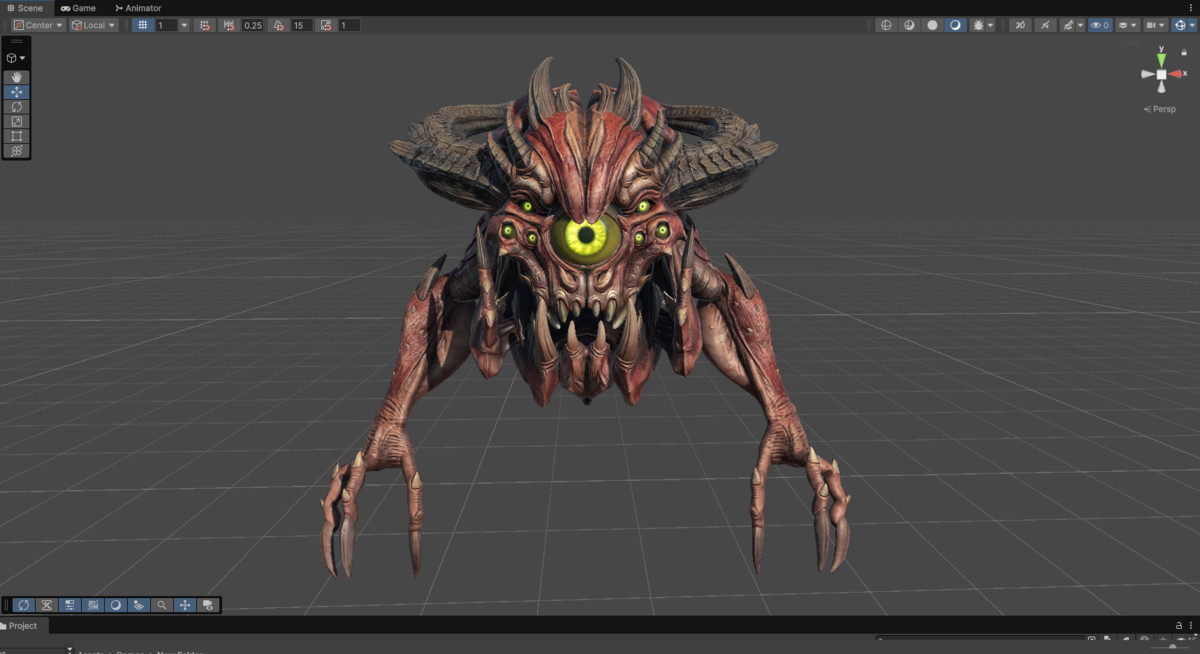Click the gizmo's bottom gray axis cone
Screen dimensions: 1200x654
[x=1161, y=87]
